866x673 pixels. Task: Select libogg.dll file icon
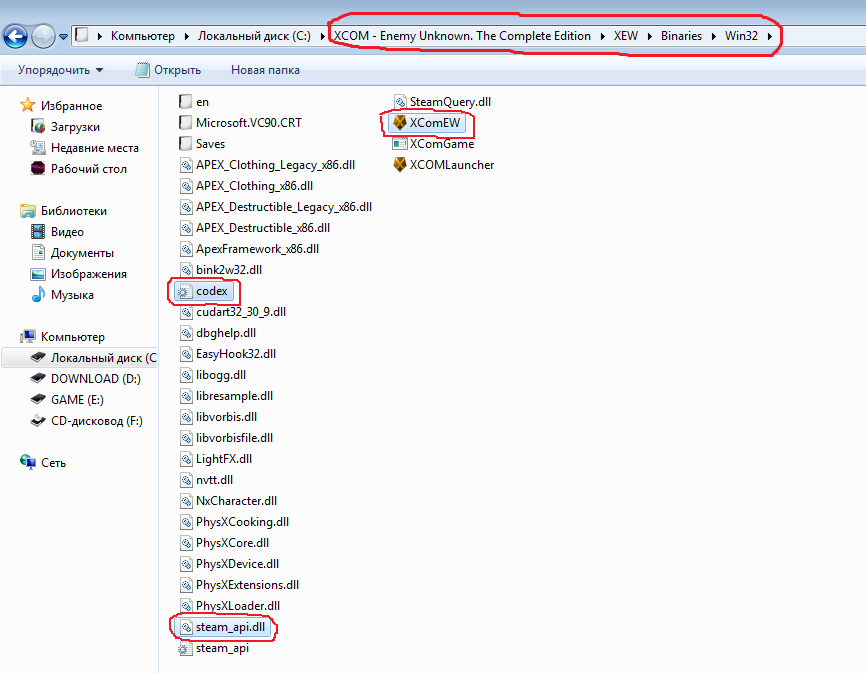(186, 375)
